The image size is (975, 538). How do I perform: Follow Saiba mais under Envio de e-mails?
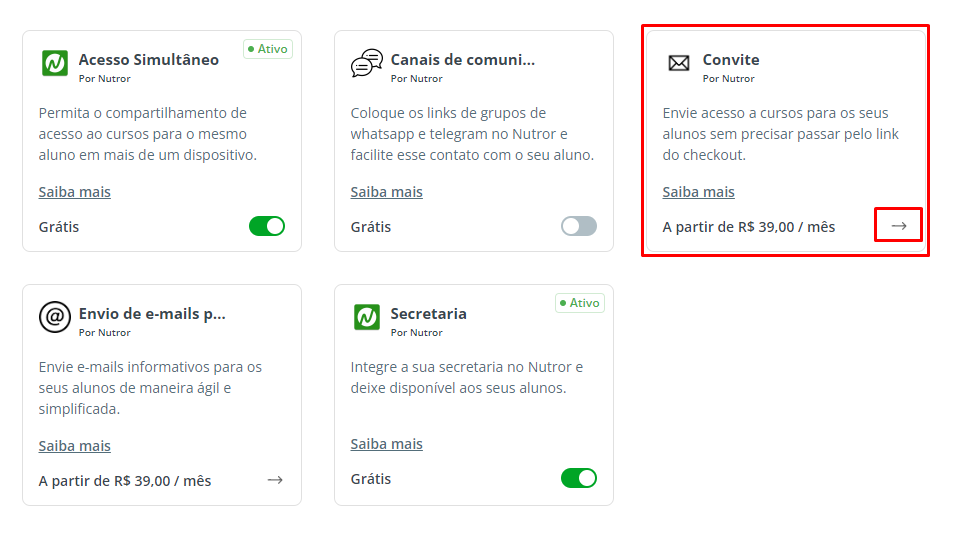click(x=75, y=446)
